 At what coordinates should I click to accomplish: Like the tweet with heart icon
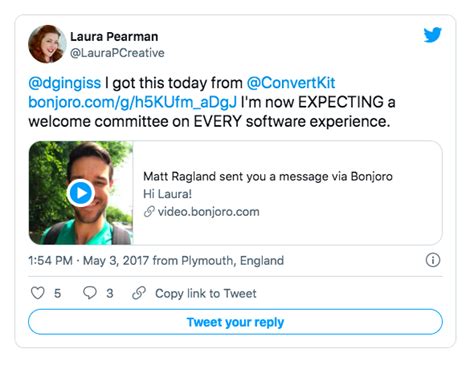(38, 293)
